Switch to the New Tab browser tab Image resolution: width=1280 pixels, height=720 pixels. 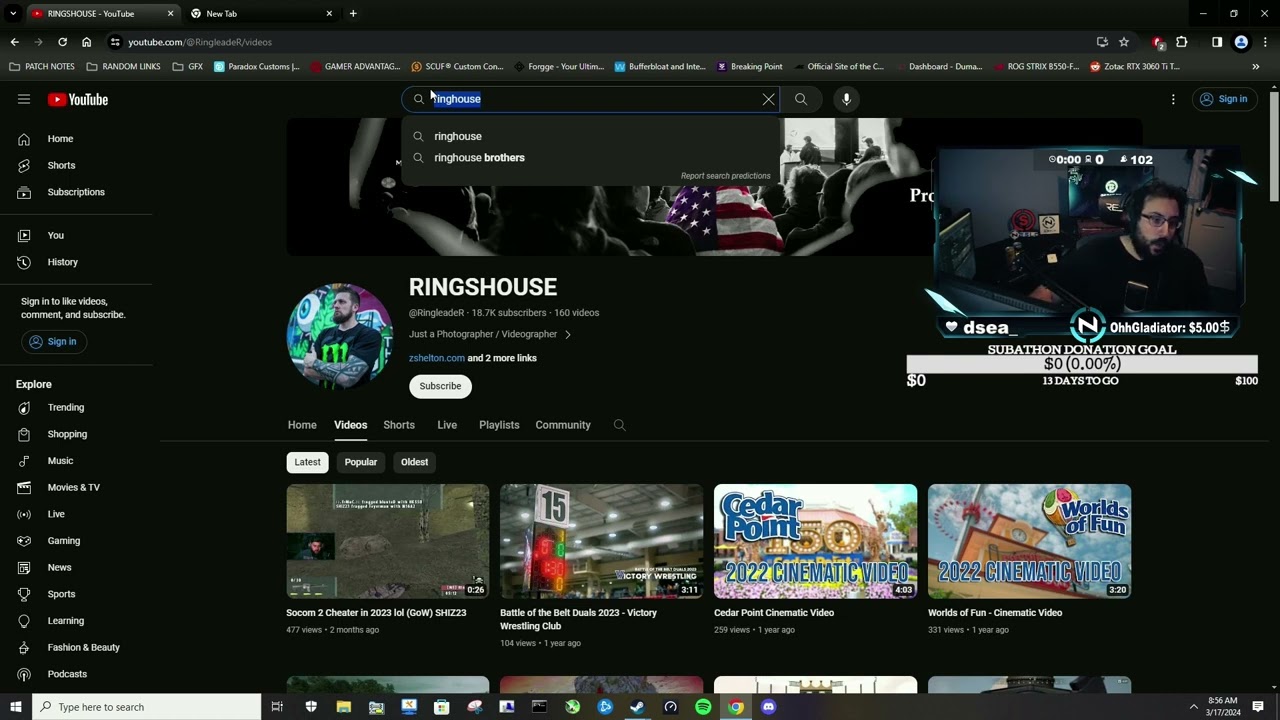[x=260, y=14]
